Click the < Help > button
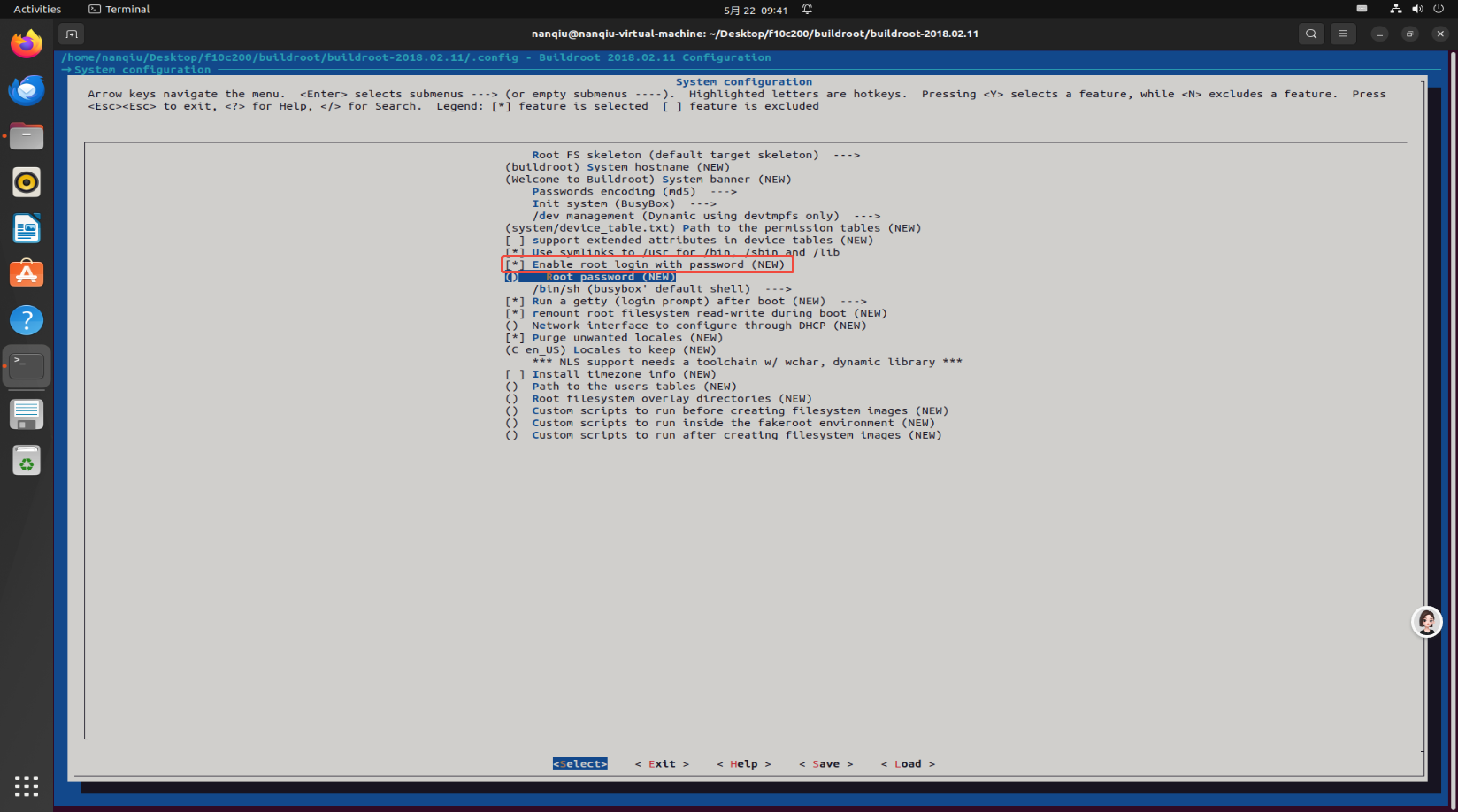 point(744,763)
